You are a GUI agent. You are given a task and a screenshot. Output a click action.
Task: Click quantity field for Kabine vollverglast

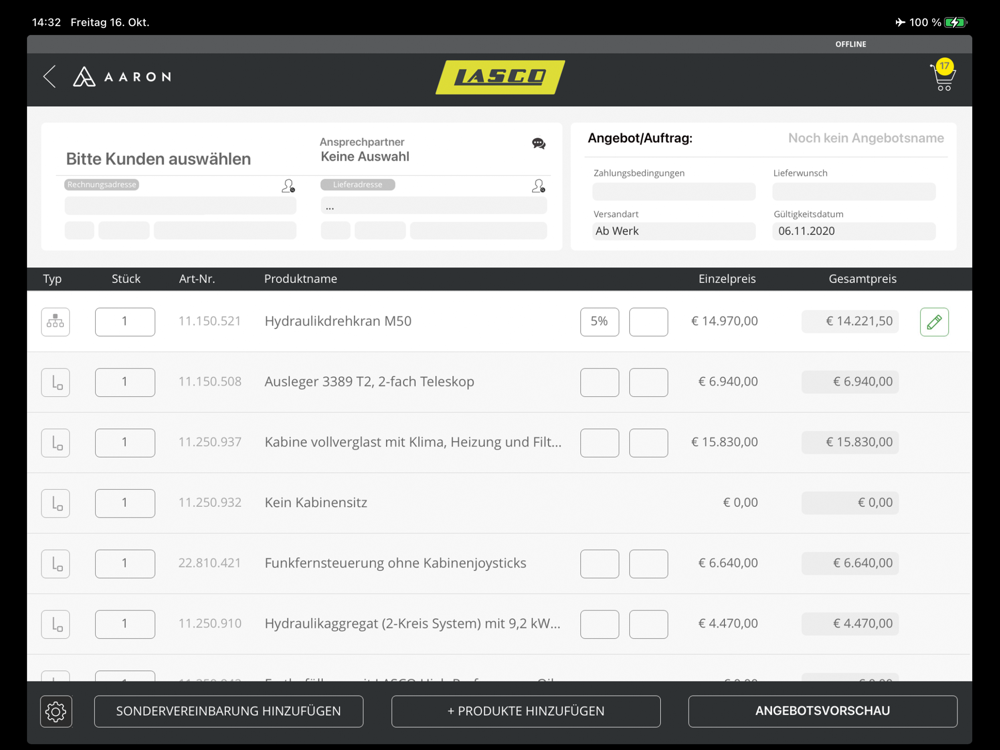125,443
